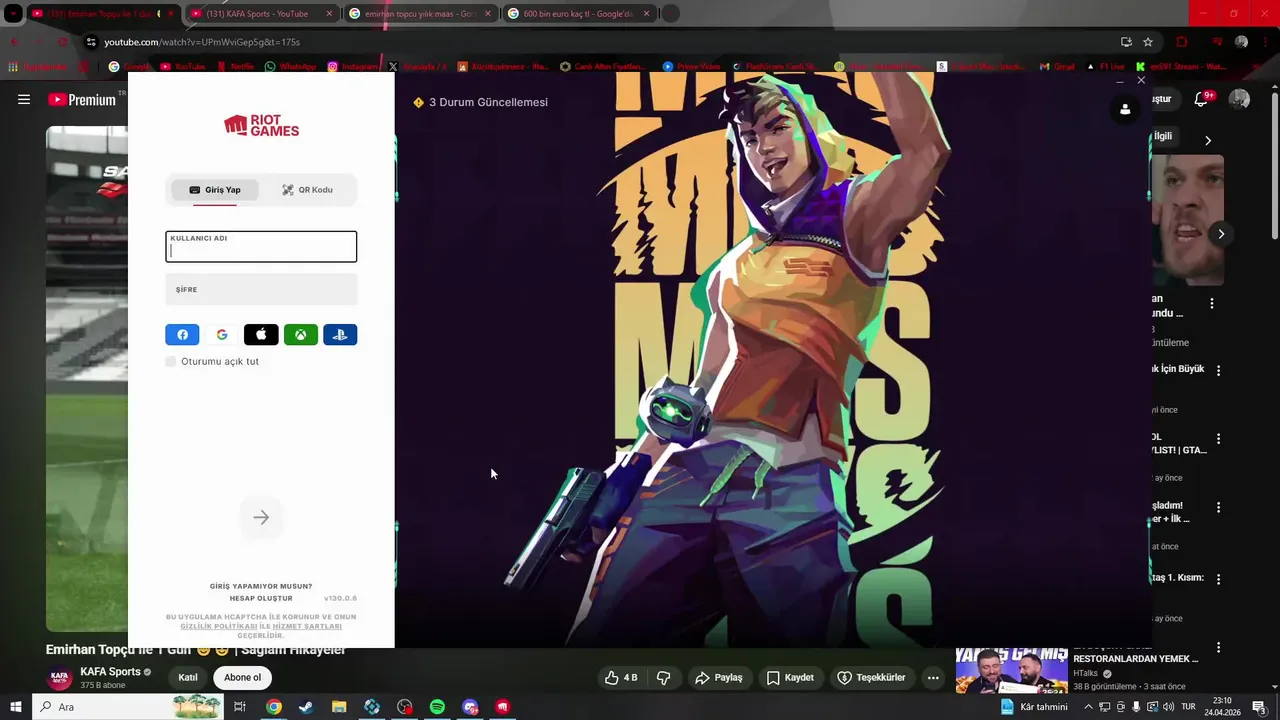Sign in with the Facebook icon
The image size is (1280, 720).
click(x=182, y=335)
